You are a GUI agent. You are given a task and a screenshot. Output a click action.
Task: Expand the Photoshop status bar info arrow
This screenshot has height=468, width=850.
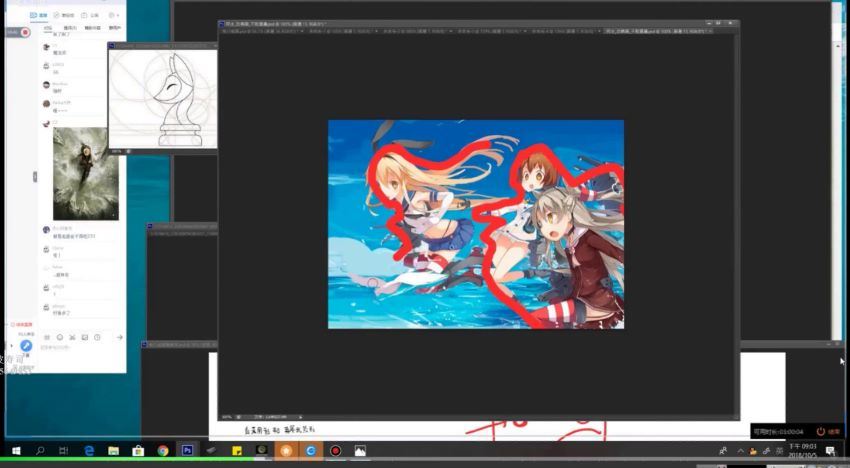tap(300, 417)
